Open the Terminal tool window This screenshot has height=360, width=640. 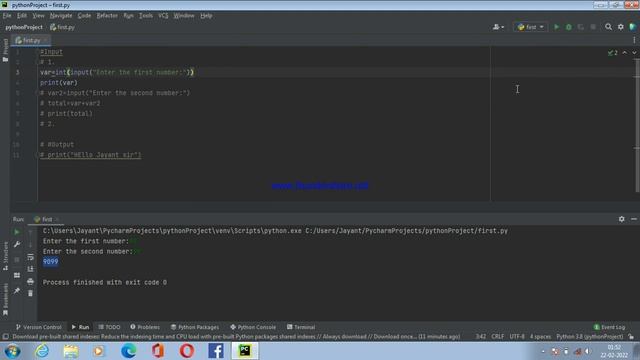(301, 327)
